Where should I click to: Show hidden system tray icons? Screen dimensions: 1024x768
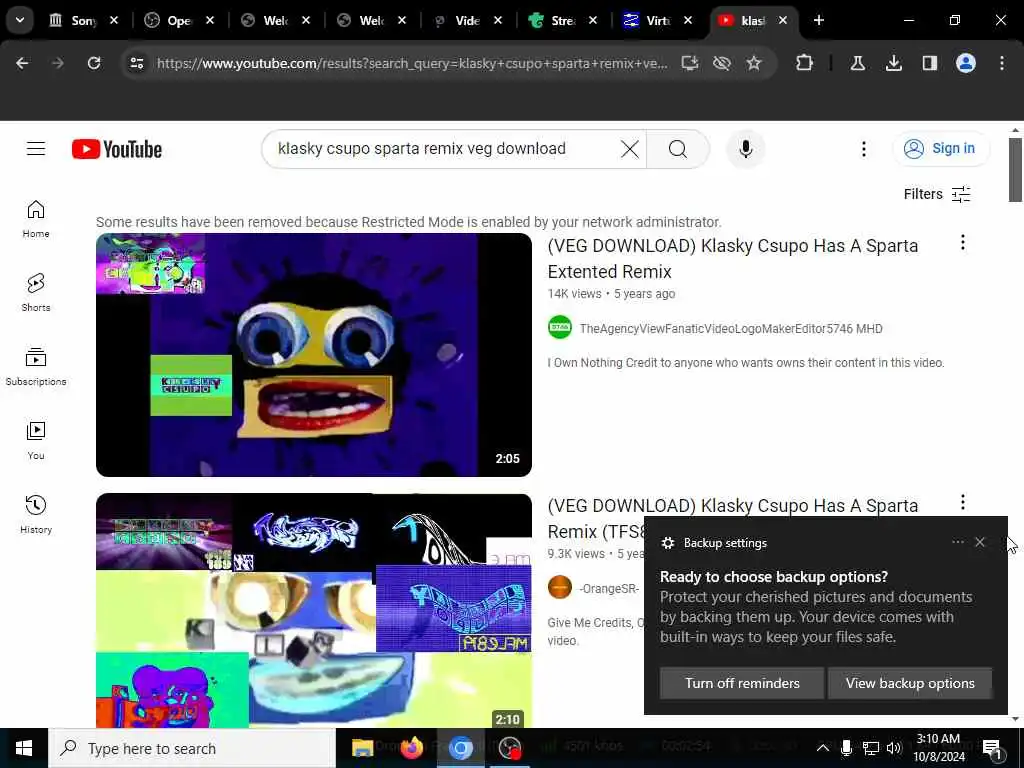click(822, 748)
